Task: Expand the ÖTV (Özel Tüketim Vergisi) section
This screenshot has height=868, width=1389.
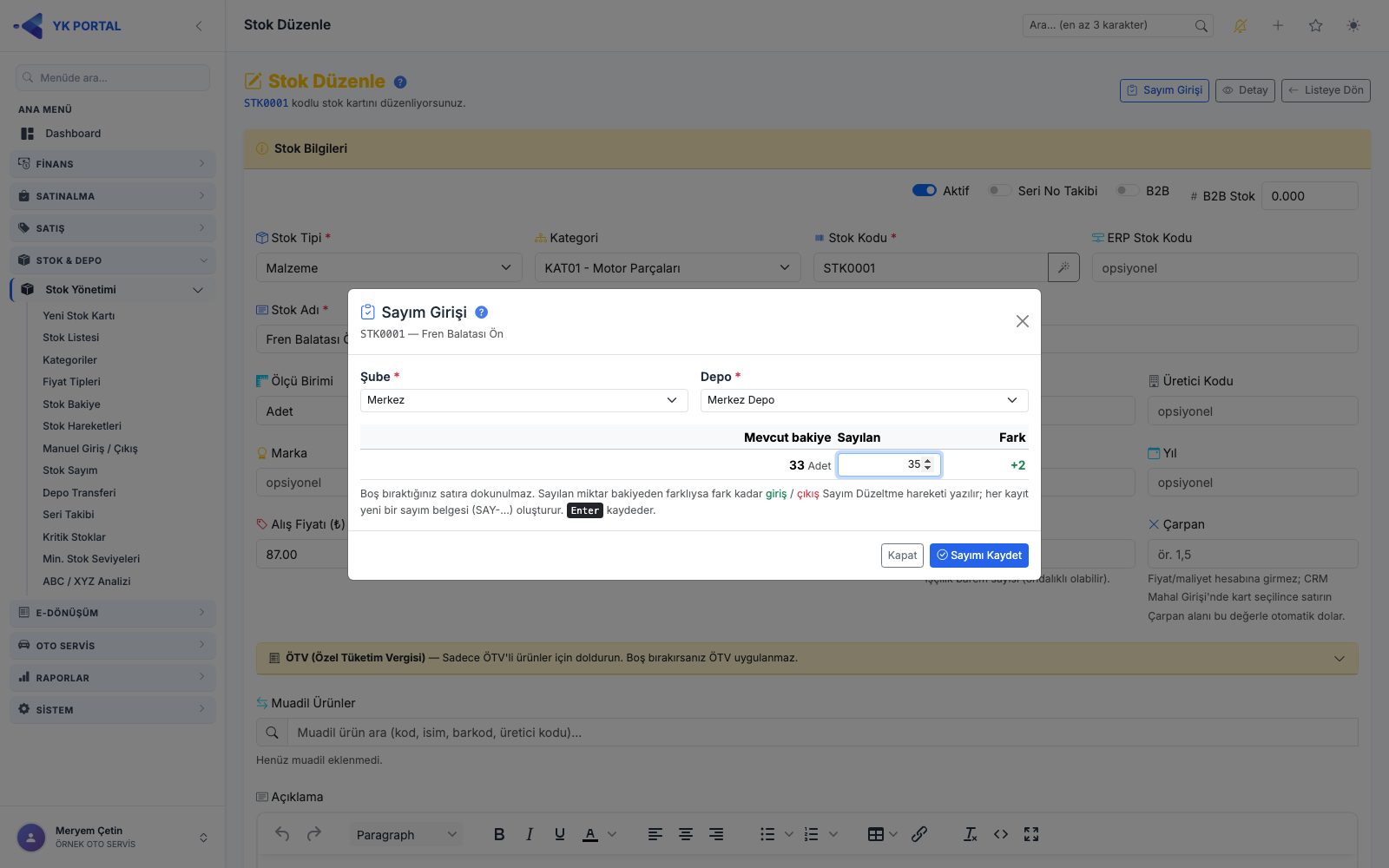Action: [x=807, y=658]
